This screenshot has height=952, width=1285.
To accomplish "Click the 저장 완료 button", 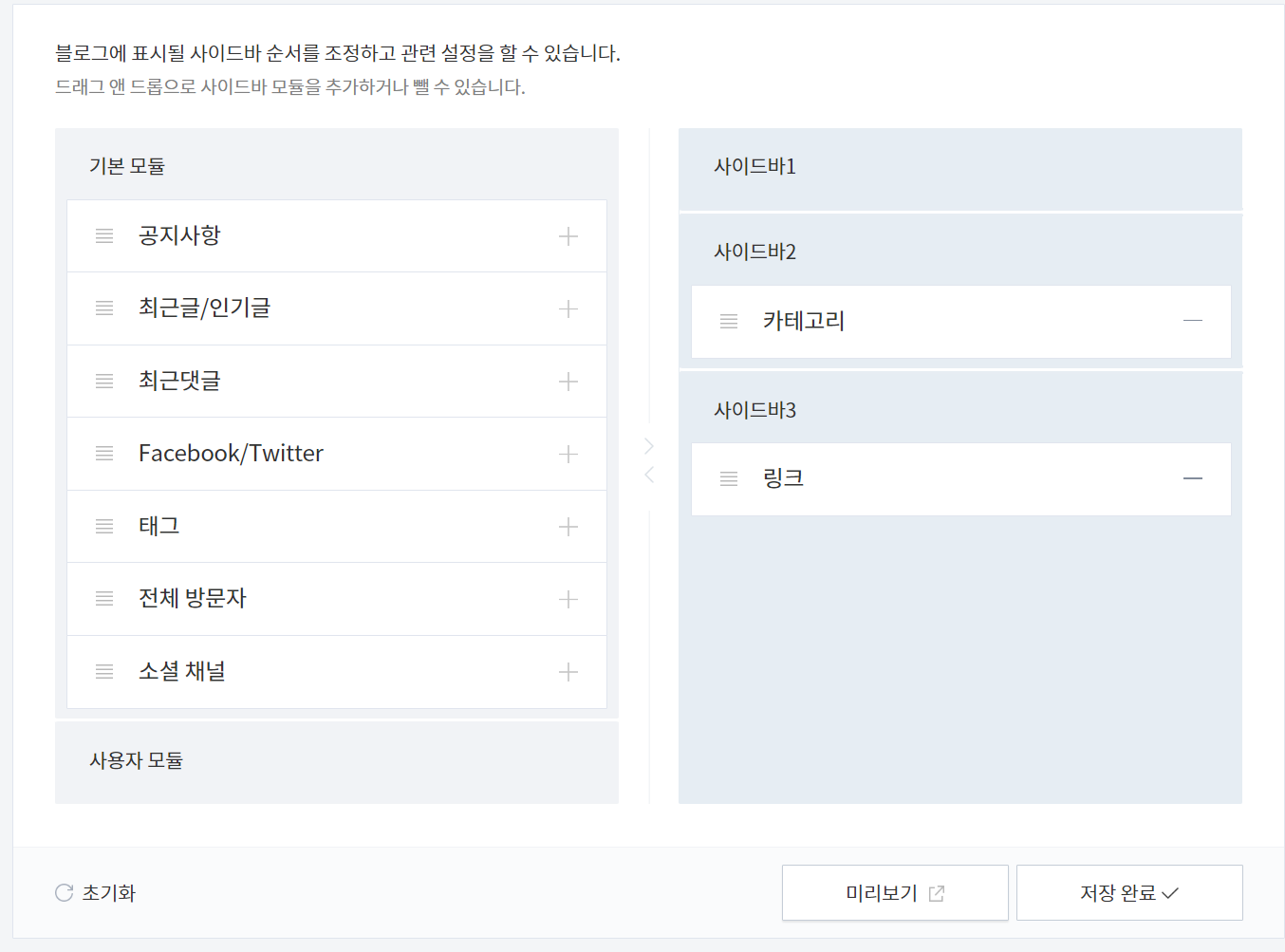I will 1128,892.
